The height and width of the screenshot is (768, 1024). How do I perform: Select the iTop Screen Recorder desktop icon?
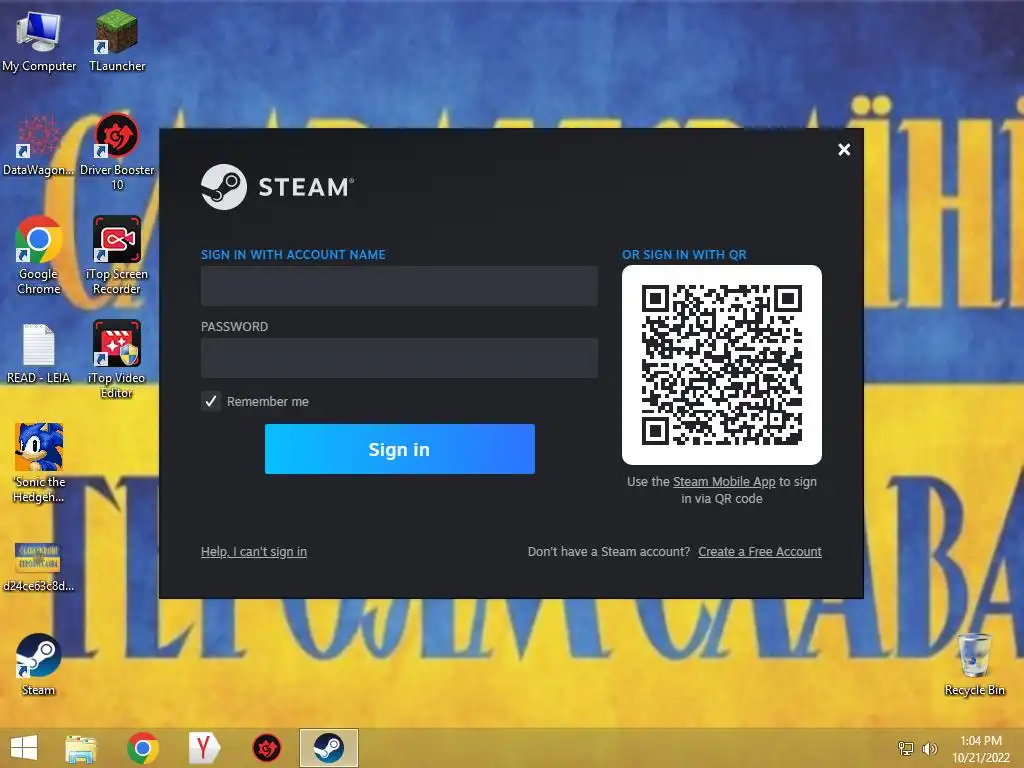[117, 255]
